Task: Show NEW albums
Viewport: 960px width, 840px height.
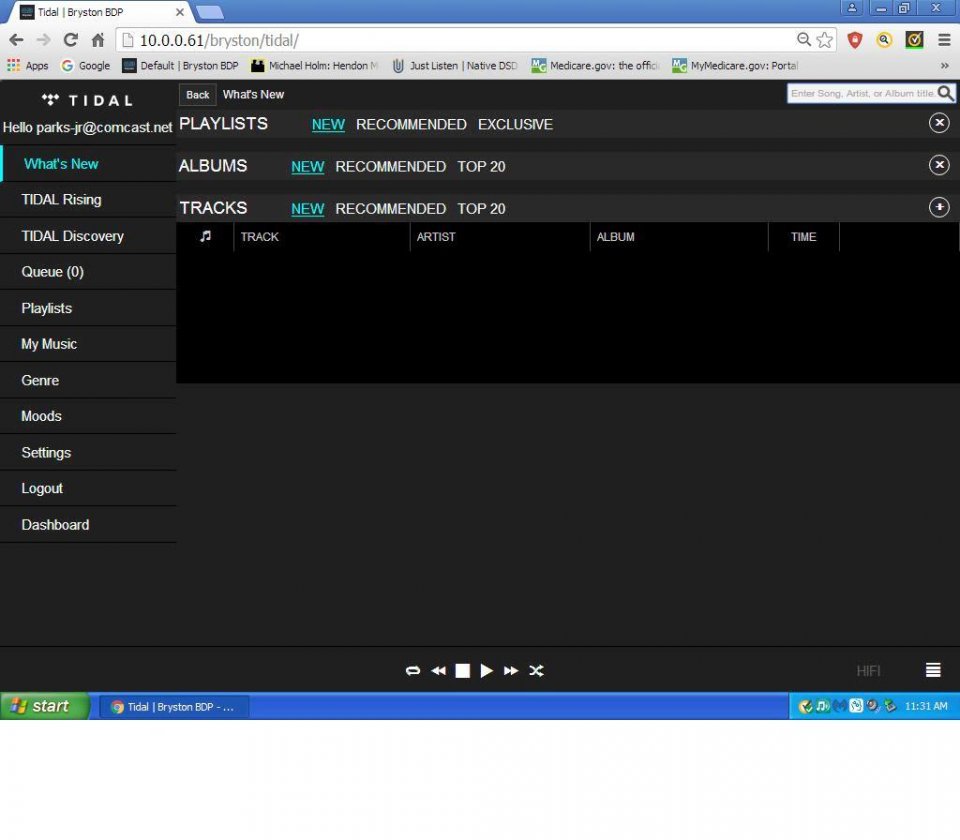Action: pos(307,167)
